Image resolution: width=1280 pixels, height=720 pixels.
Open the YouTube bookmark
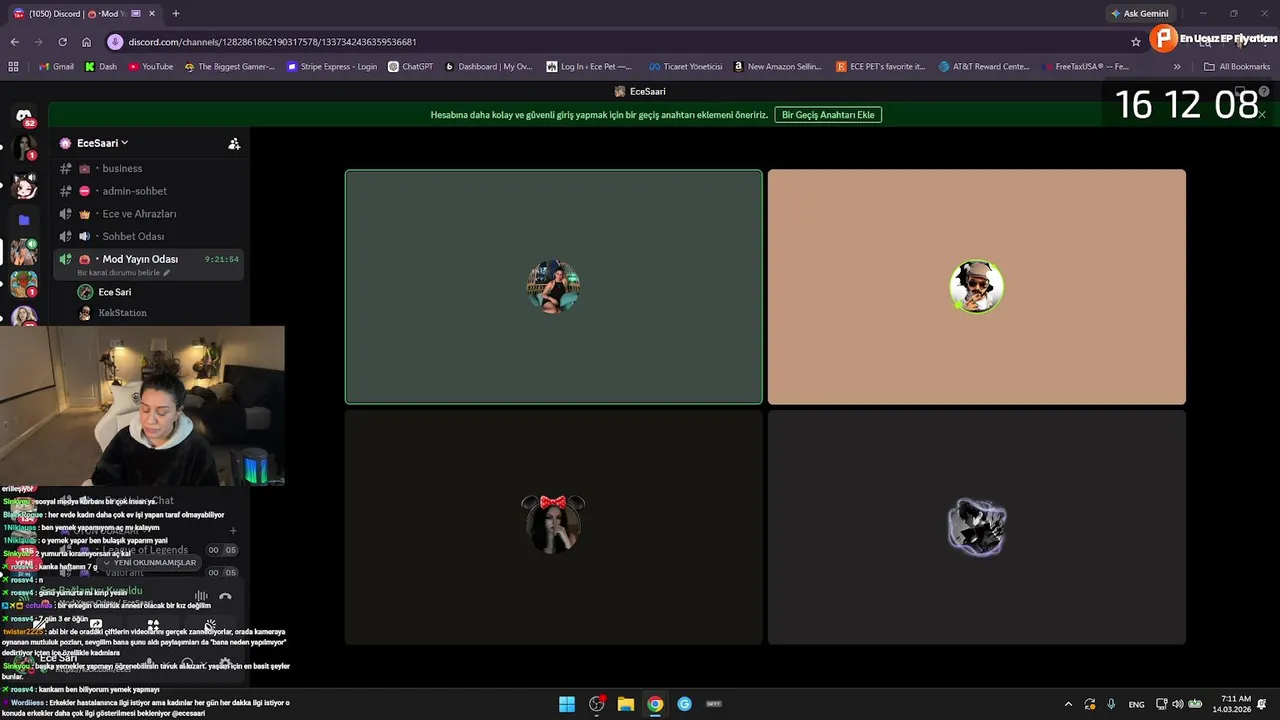tap(150, 67)
